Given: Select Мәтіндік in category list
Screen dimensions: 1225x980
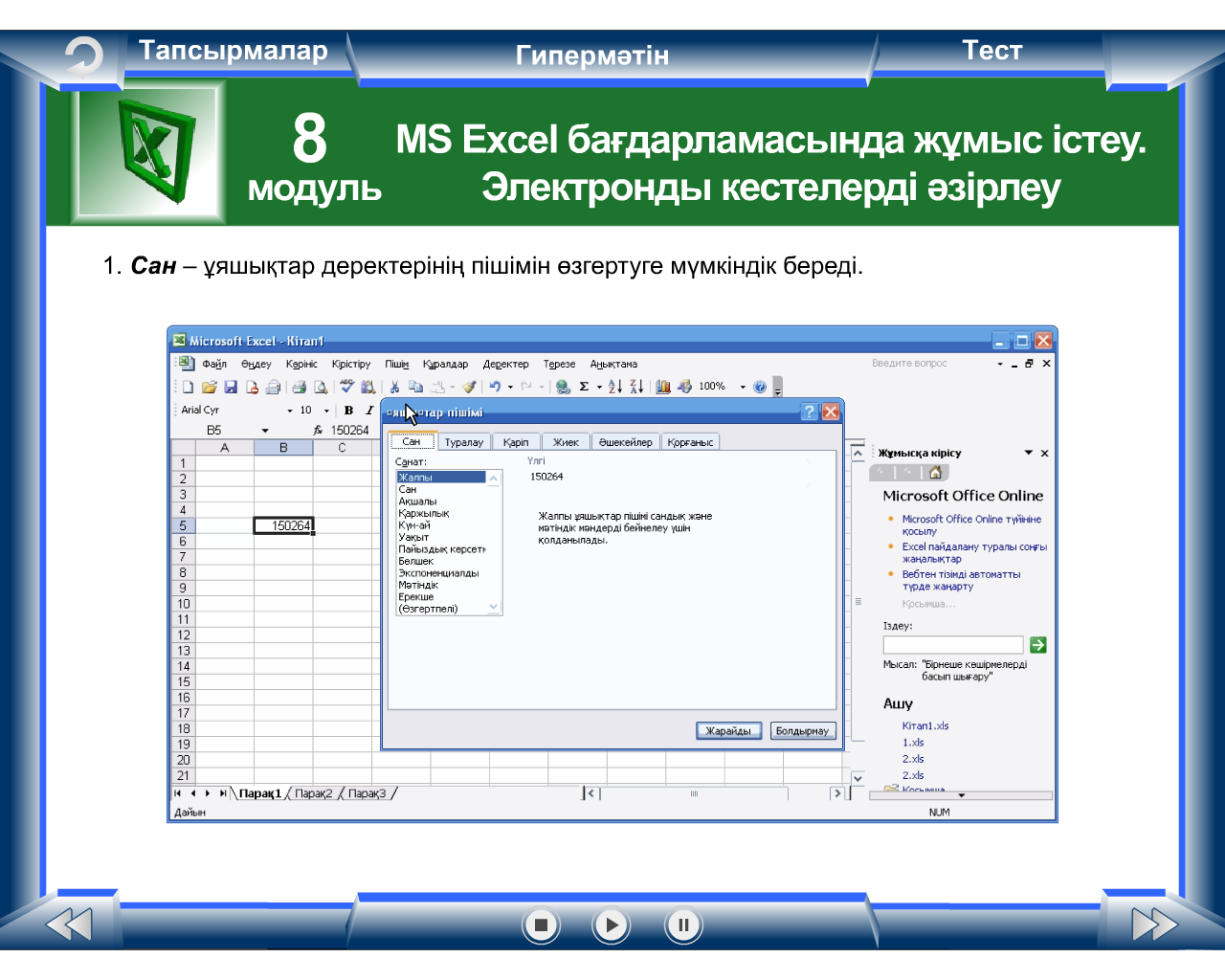Looking at the screenshot, I should point(418,585).
